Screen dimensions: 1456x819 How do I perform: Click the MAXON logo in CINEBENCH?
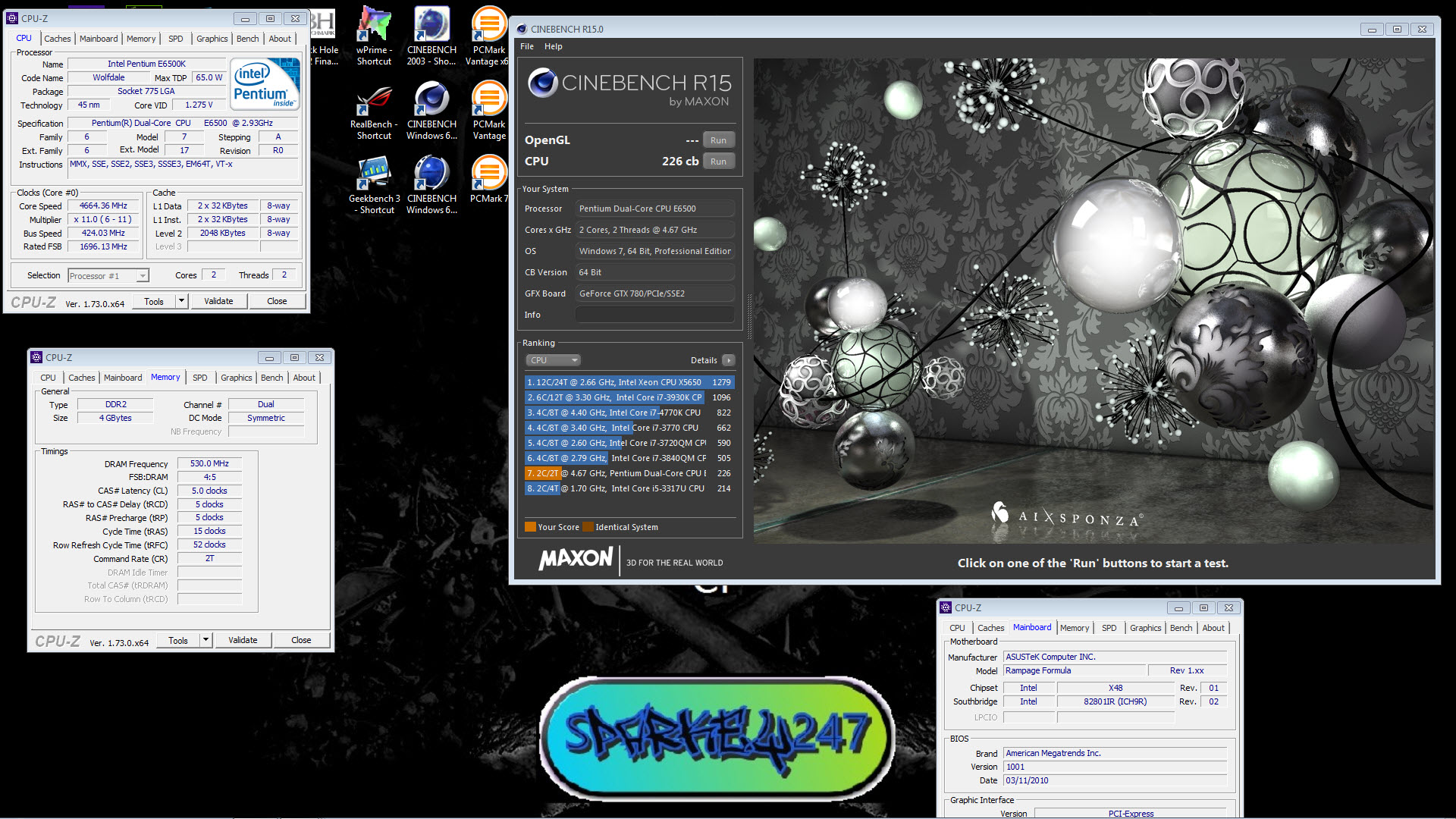[x=576, y=560]
